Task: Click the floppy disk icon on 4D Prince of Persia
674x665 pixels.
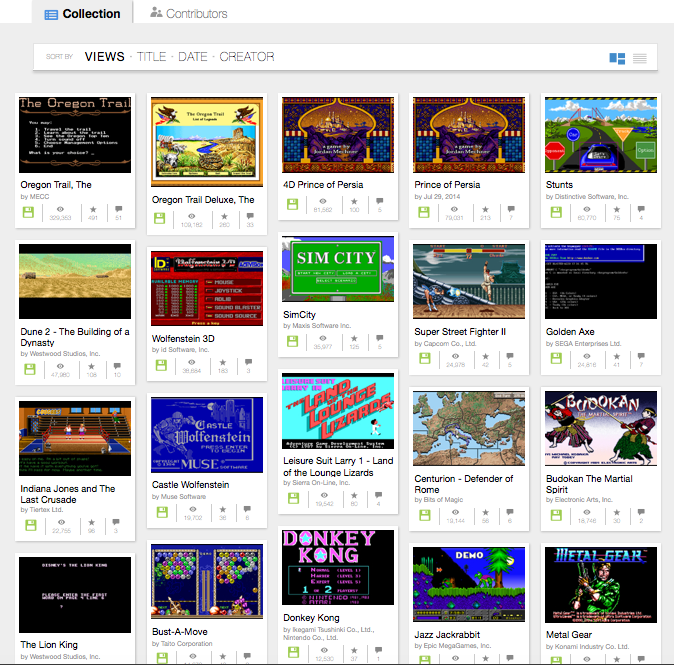Action: tap(292, 204)
